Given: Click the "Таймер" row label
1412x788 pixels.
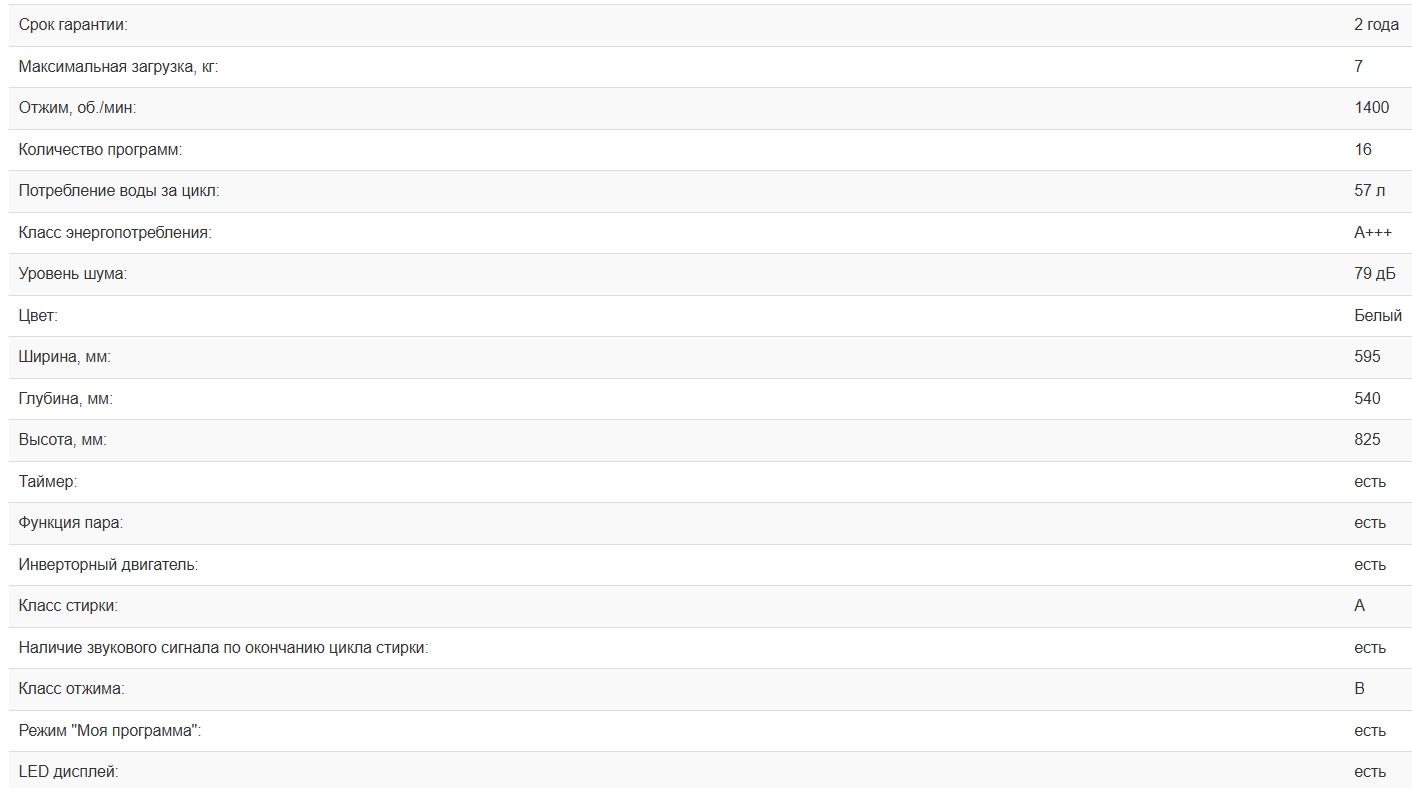Looking at the screenshot, I should point(47,482).
